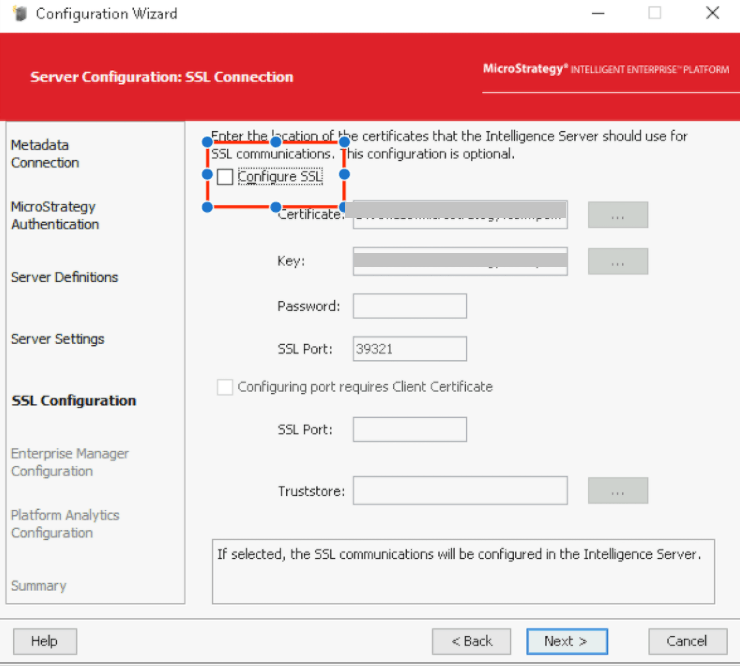The width and height of the screenshot is (740, 666).
Task: Select Metadata Connection step in sidebar
Action: click(45, 154)
